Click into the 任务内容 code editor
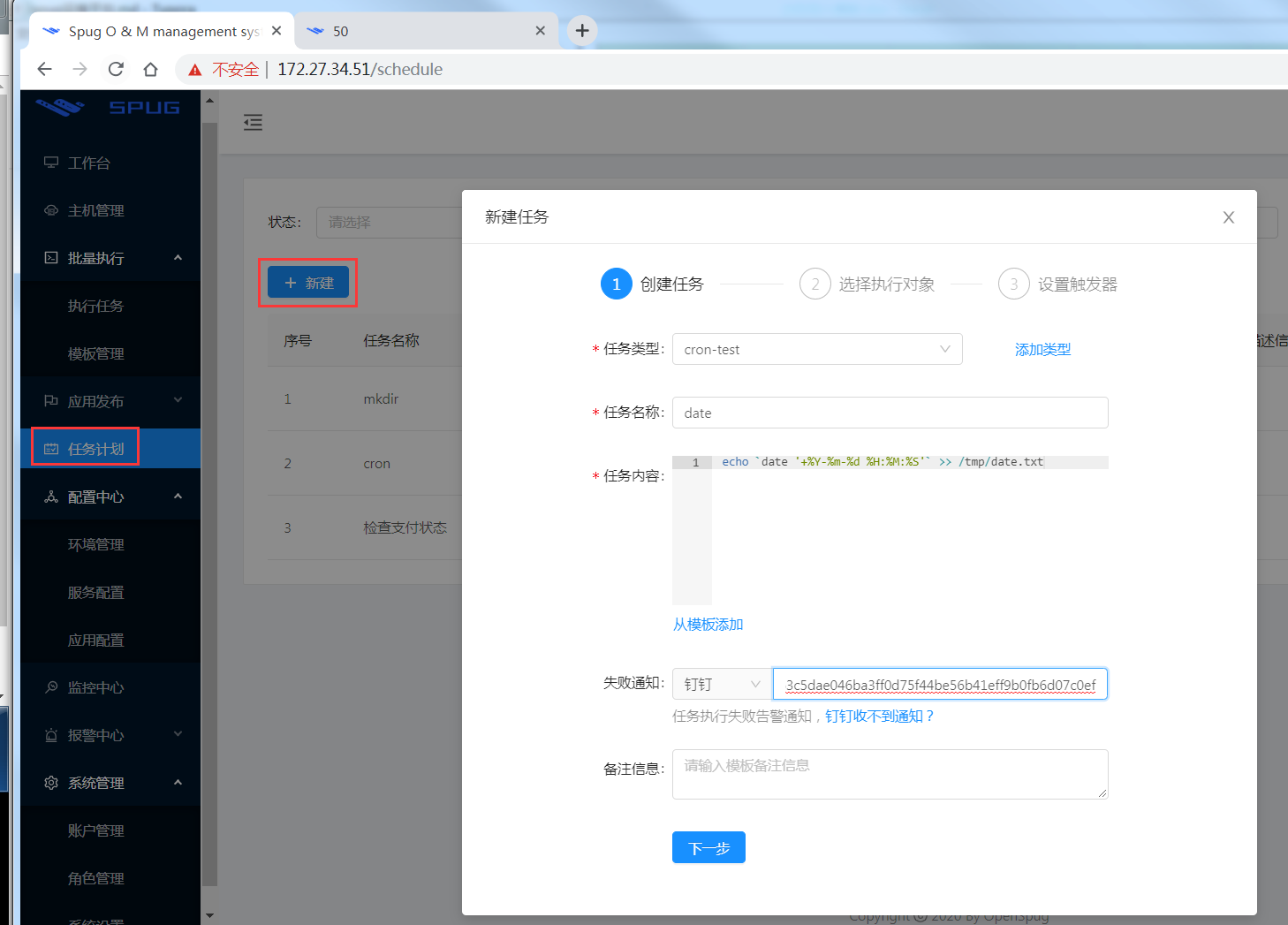Image resolution: width=1288 pixels, height=925 pixels. [x=890, y=530]
